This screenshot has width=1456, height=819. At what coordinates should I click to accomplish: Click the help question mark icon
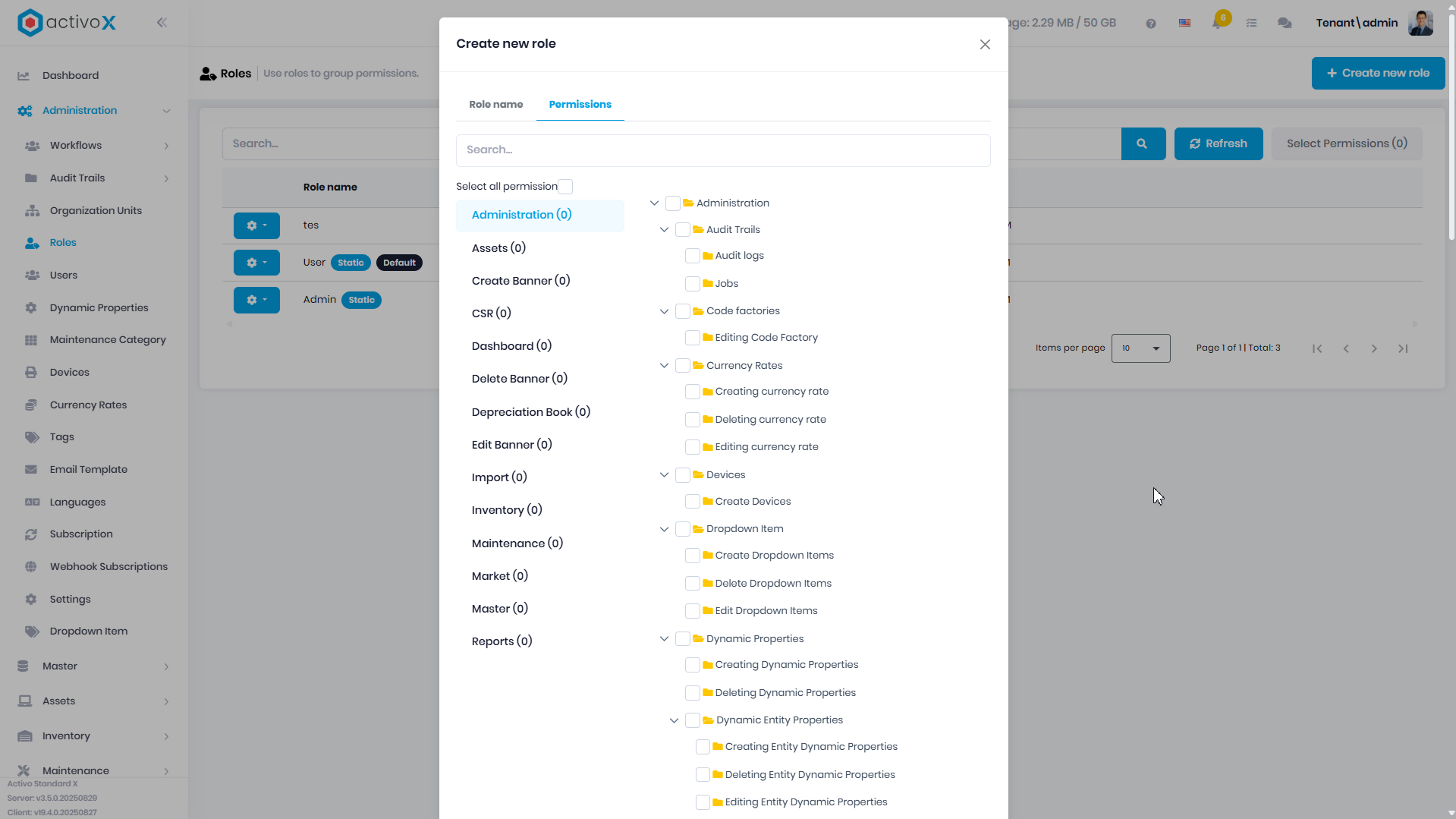pos(1151,24)
